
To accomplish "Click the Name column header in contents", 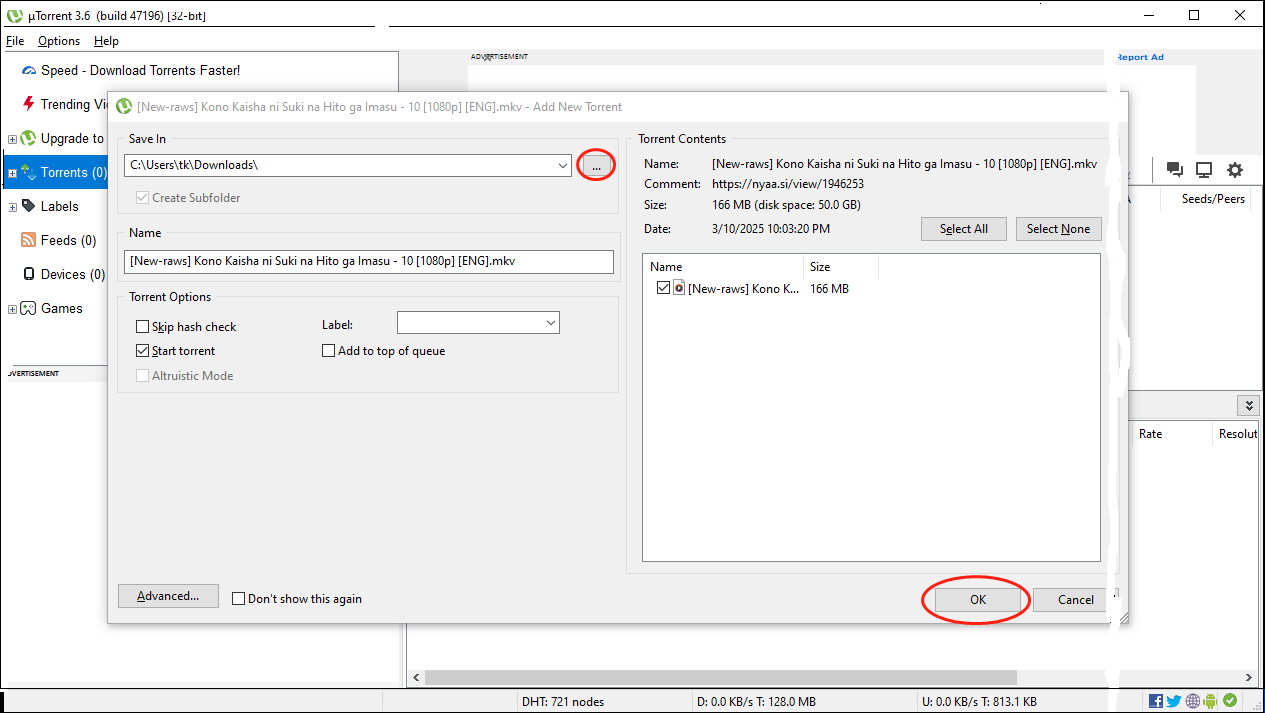I will tap(723, 267).
